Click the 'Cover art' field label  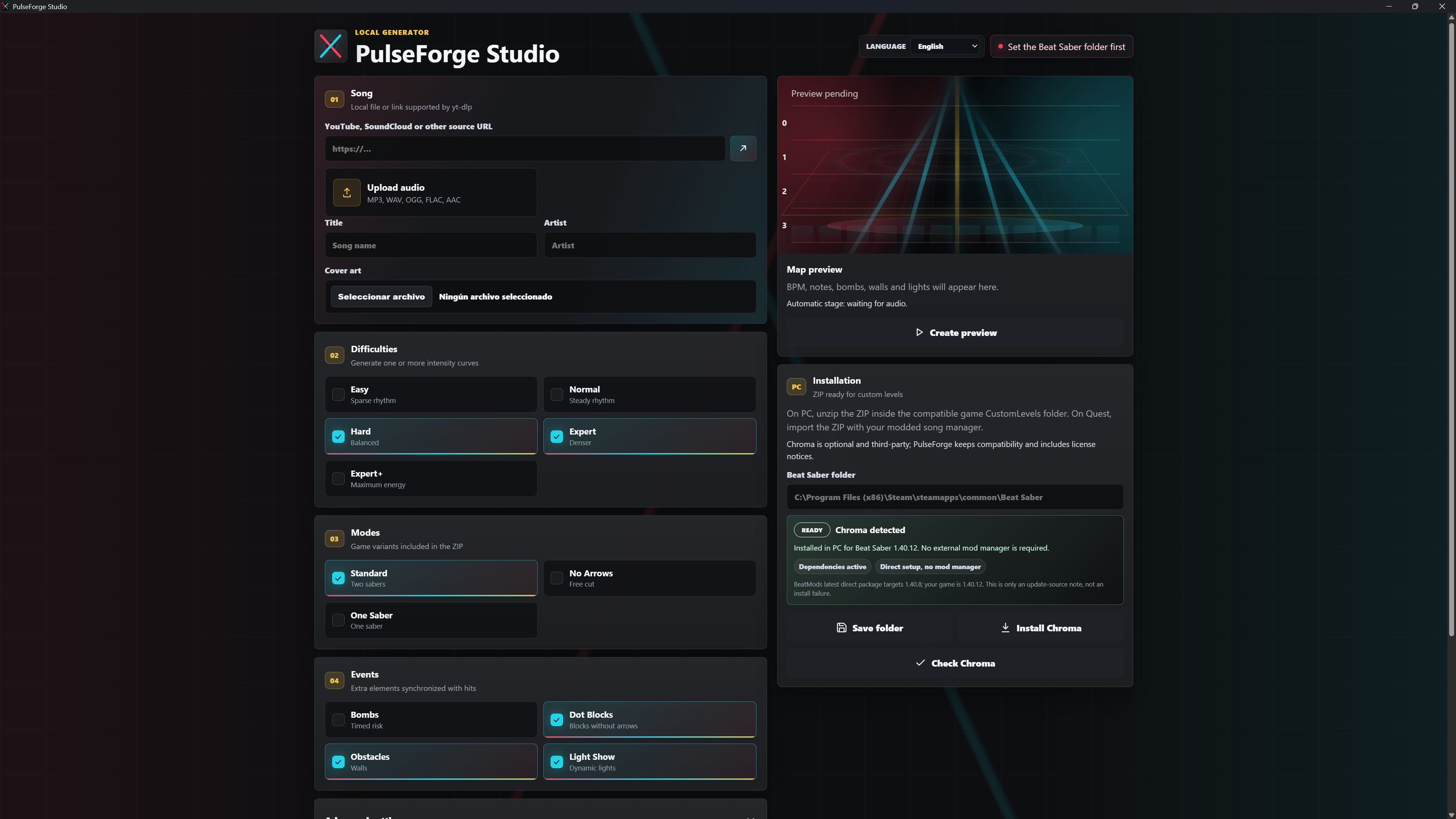(342, 271)
